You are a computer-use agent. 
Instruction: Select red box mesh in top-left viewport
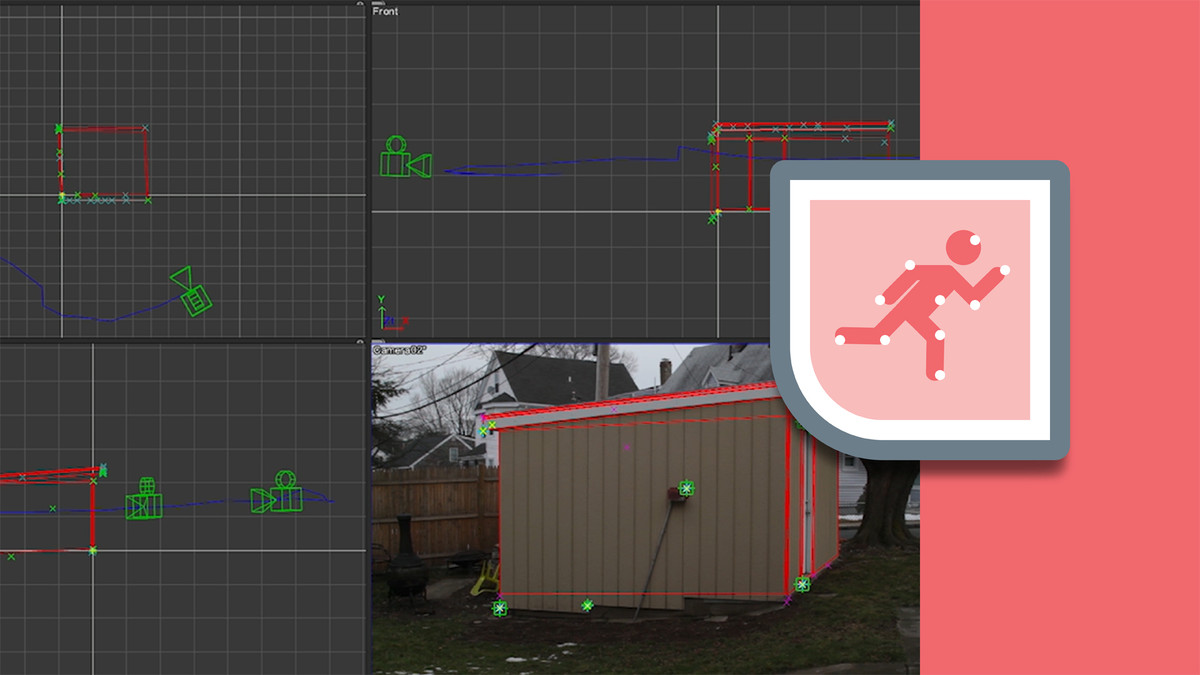pos(103,164)
